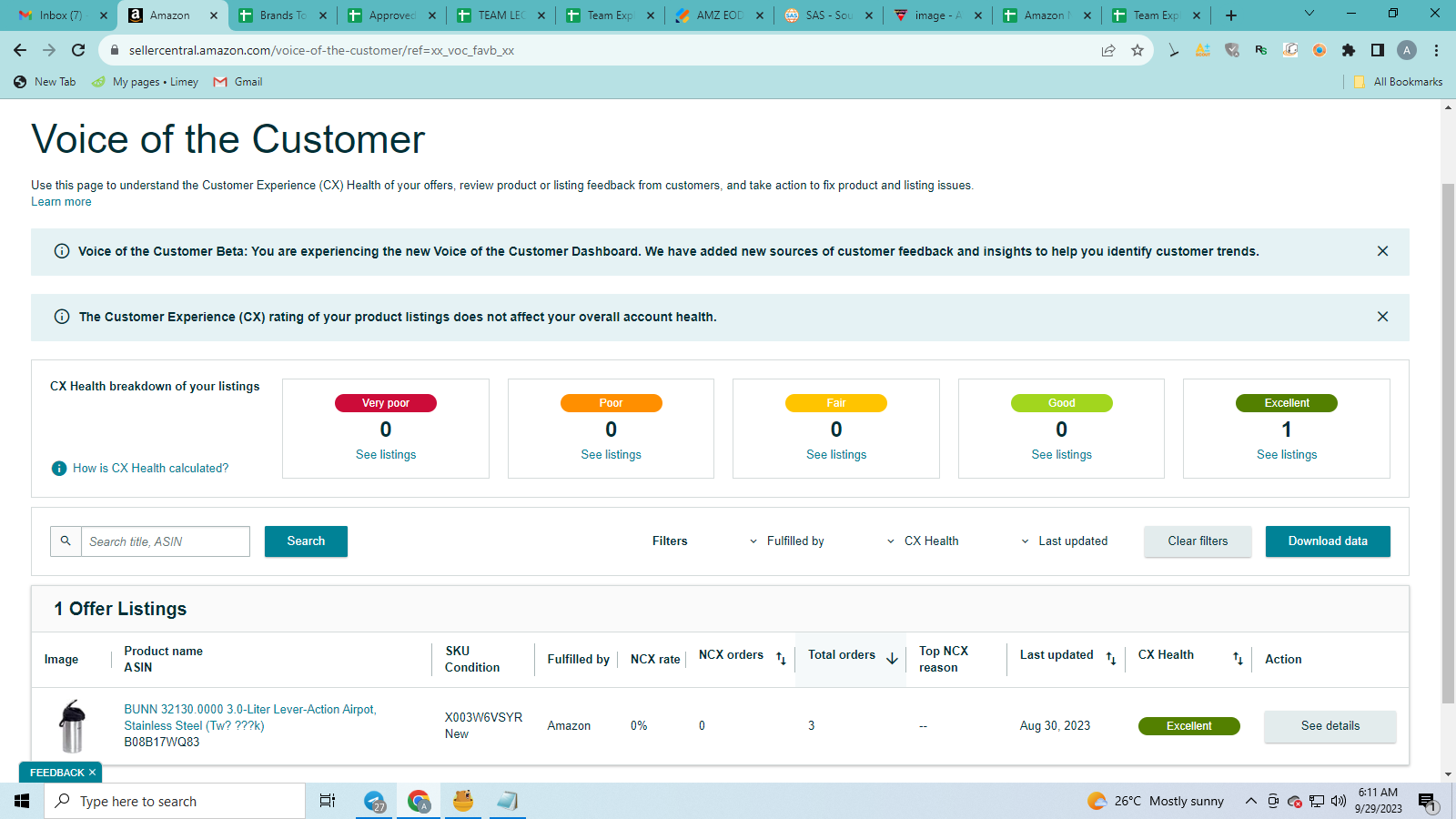Bookmark this page with the star icon
Viewport: 1456px width, 819px height.
coord(1137,50)
